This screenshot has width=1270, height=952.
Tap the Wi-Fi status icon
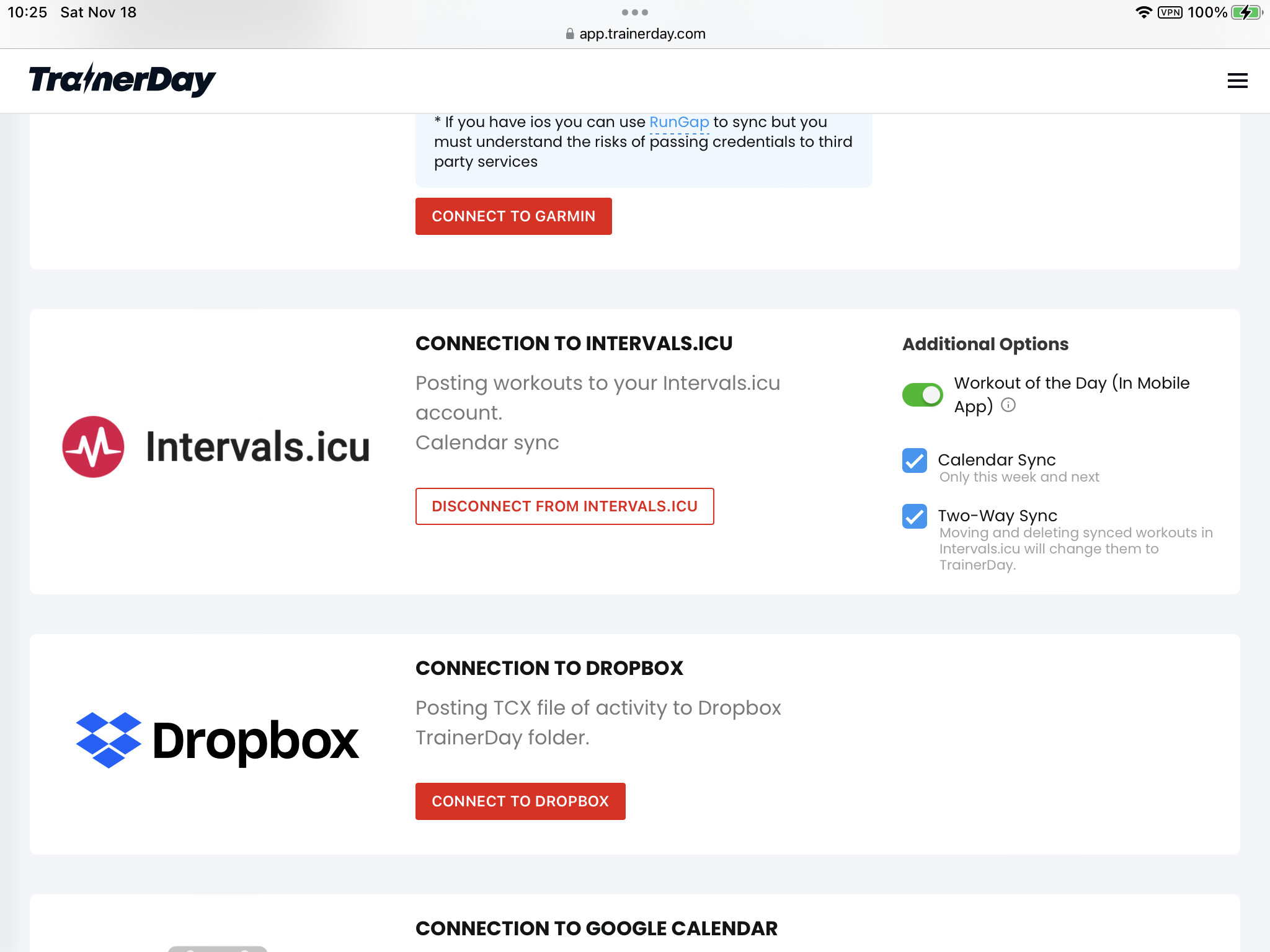[x=1143, y=12]
